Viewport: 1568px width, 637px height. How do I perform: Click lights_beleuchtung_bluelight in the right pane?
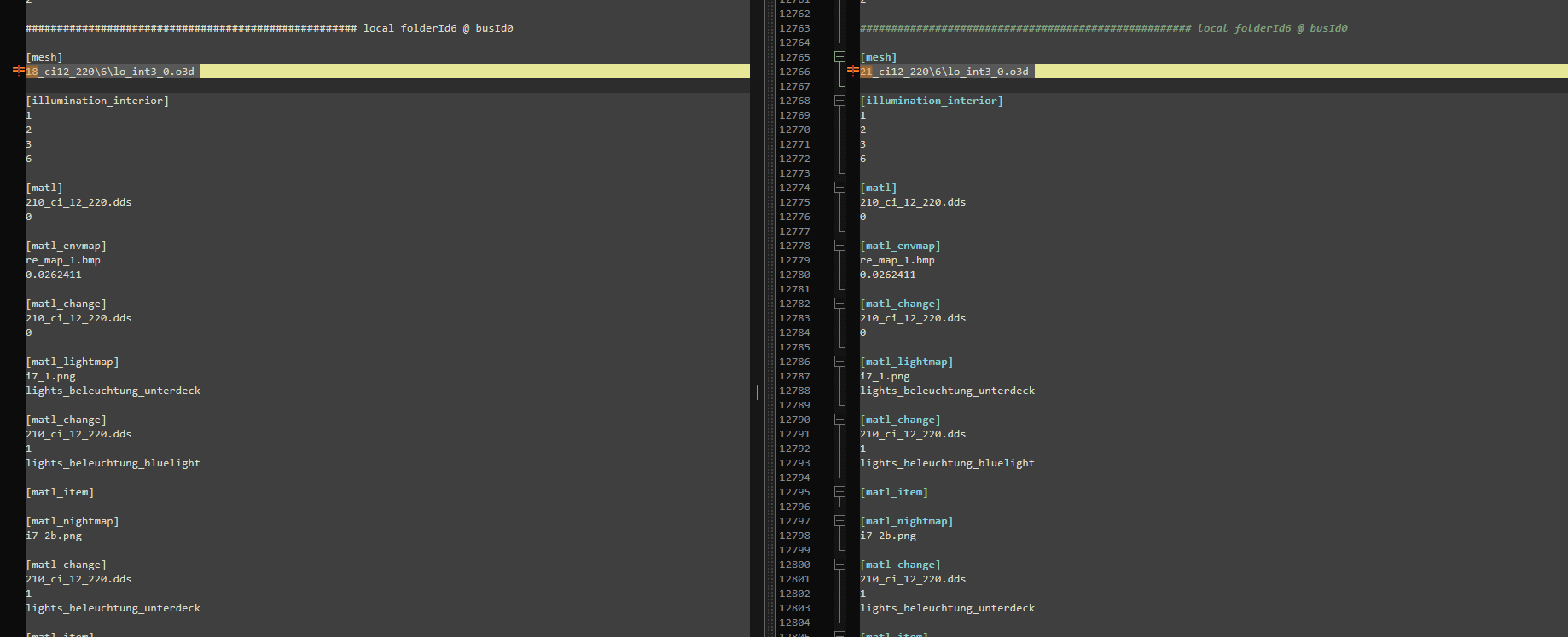click(x=947, y=463)
